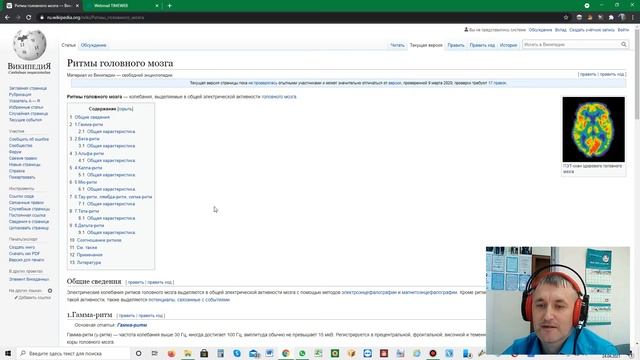The height and width of the screenshot is (360, 640).
Task: Open TeamViewer from the taskbar
Action: pyautogui.click(x=367, y=353)
